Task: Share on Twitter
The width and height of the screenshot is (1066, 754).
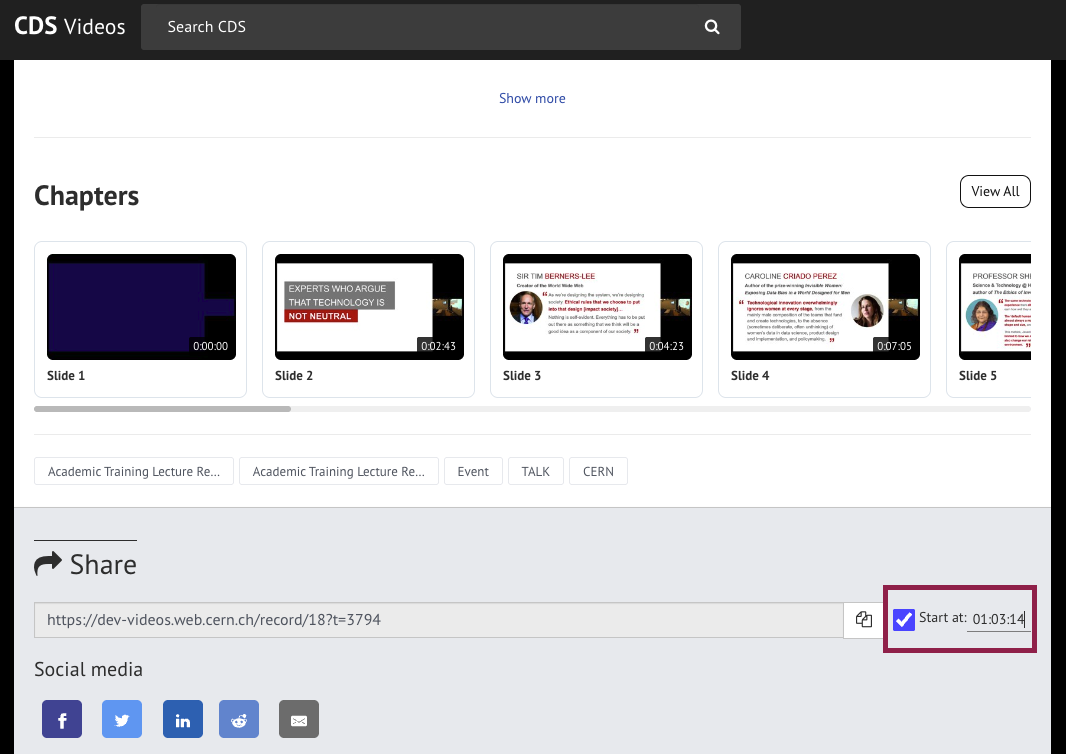Action: tap(122, 719)
